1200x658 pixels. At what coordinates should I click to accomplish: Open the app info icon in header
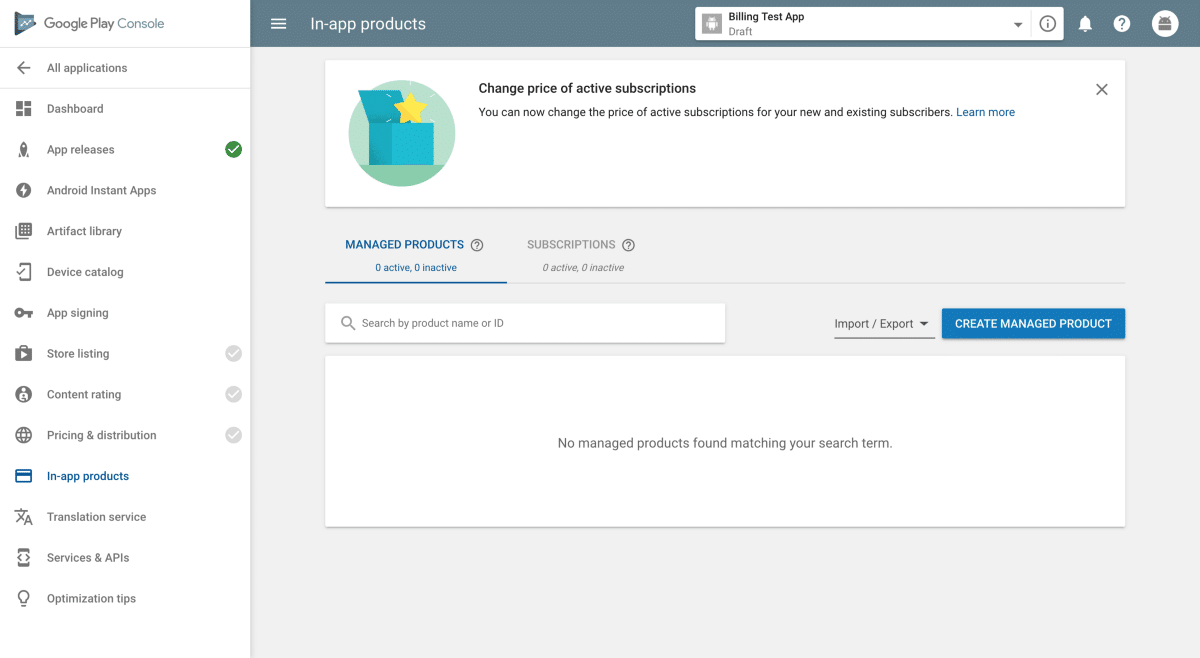click(x=1048, y=24)
